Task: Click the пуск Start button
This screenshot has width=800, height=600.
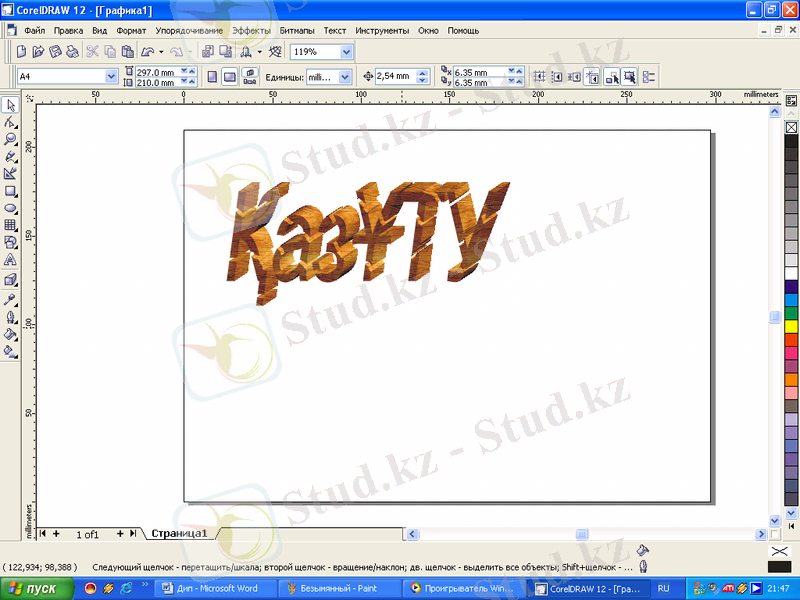Action: point(37,589)
